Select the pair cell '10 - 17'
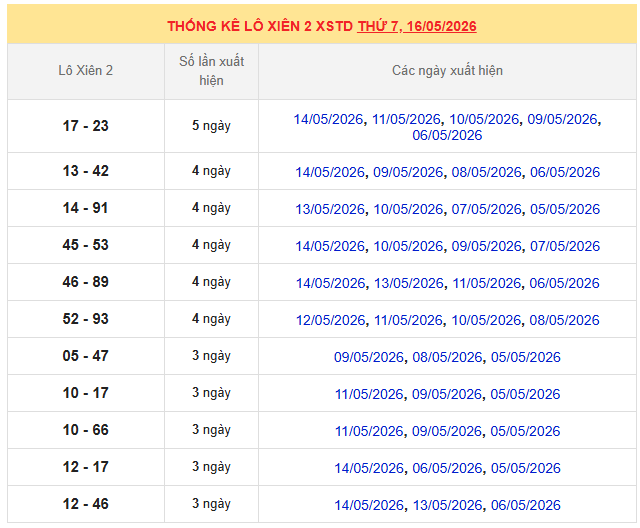Image resolution: width=640 pixels, height=528 pixels. click(x=86, y=393)
